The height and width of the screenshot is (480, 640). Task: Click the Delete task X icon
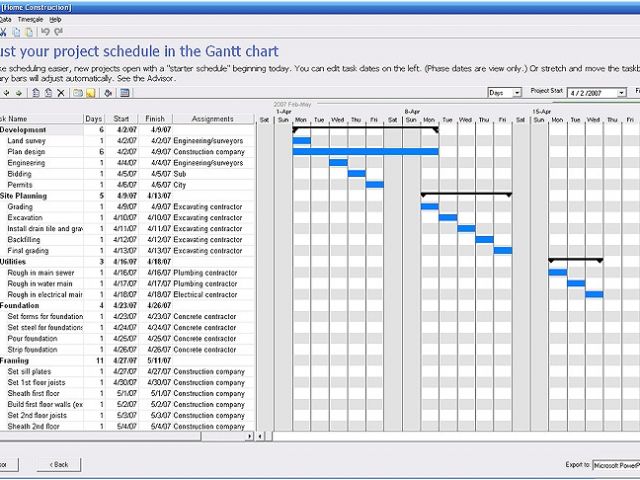click(61, 93)
